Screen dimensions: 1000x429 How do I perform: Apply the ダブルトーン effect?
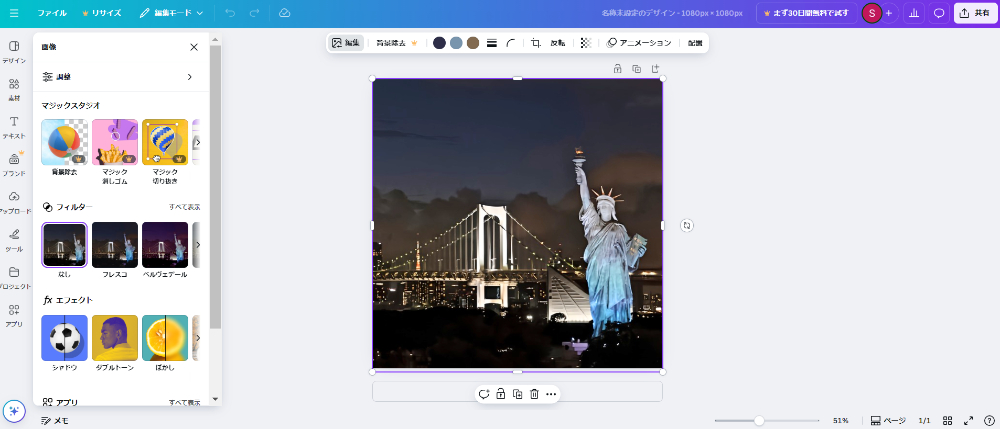115,338
